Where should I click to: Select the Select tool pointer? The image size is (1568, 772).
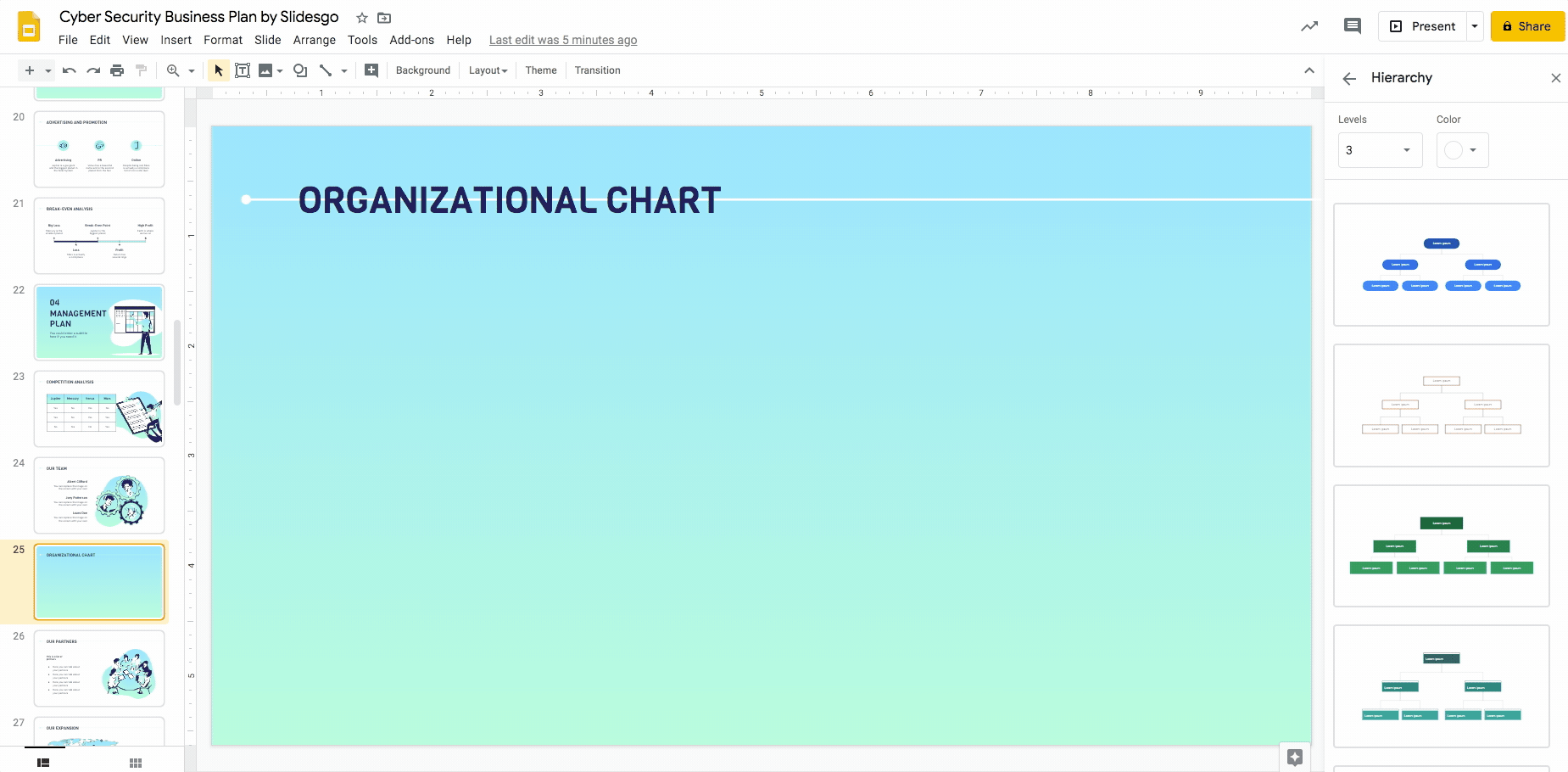pos(218,70)
